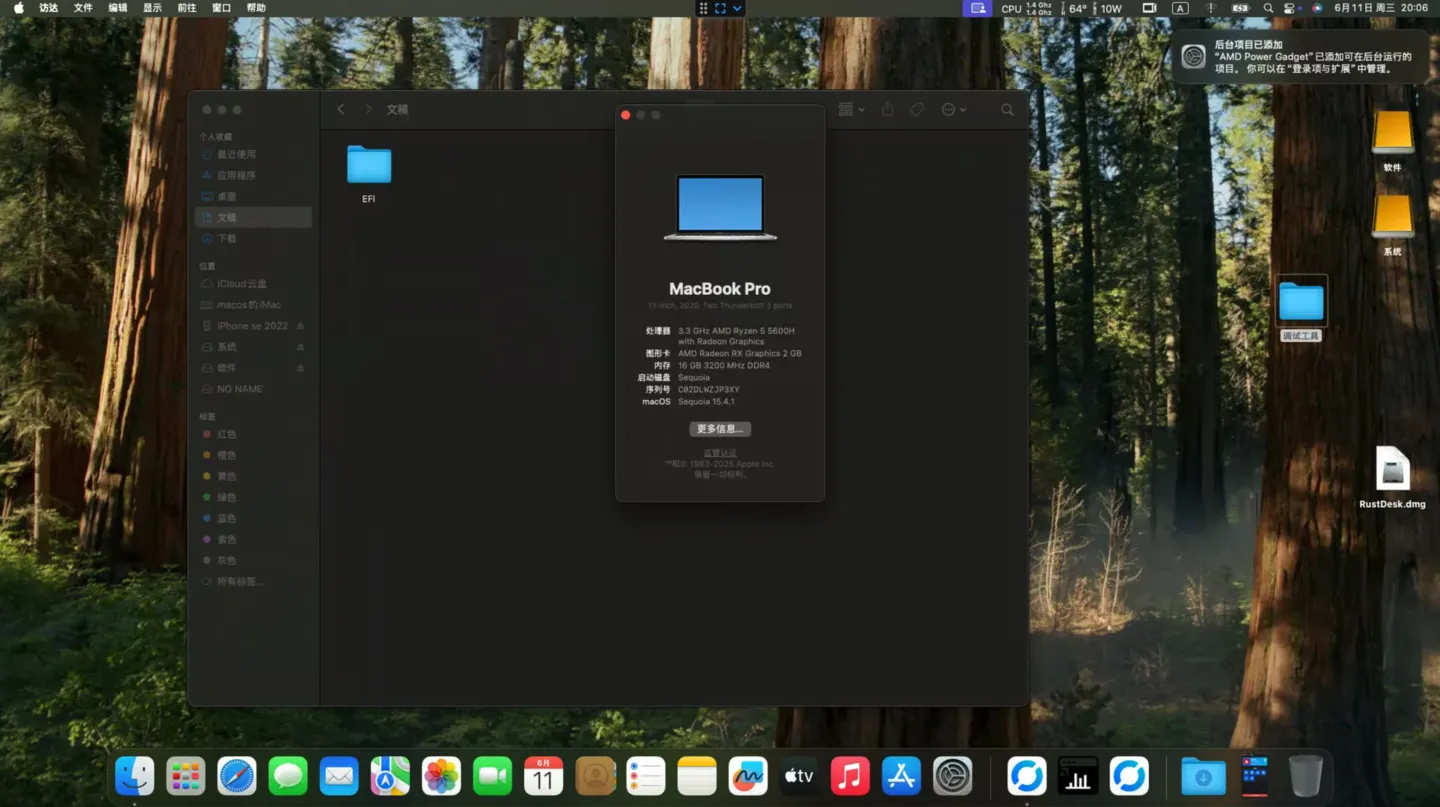Click the tag icon in the Finder toolbar
Image resolution: width=1440 pixels, height=807 pixels.
[917, 109]
